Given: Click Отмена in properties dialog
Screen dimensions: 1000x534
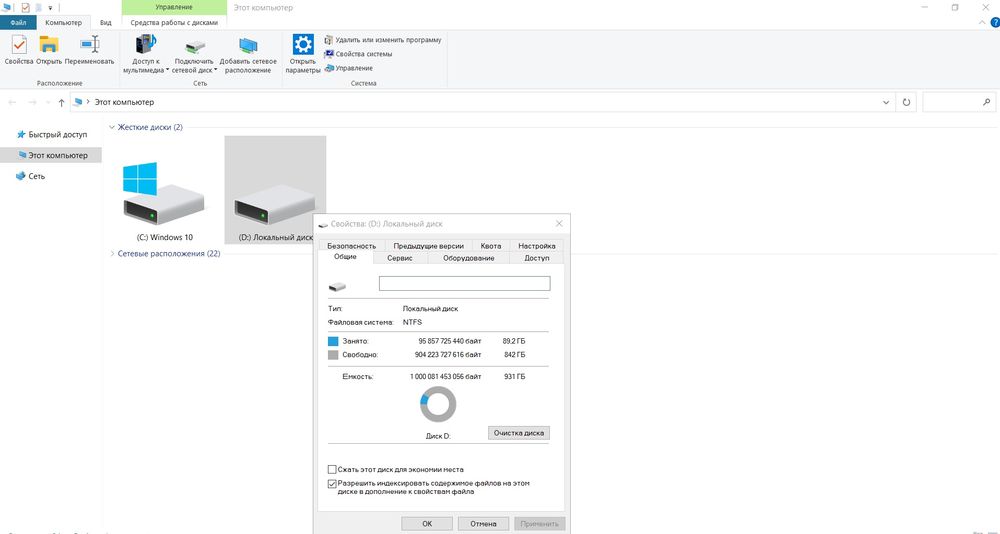Looking at the screenshot, I should [483, 524].
